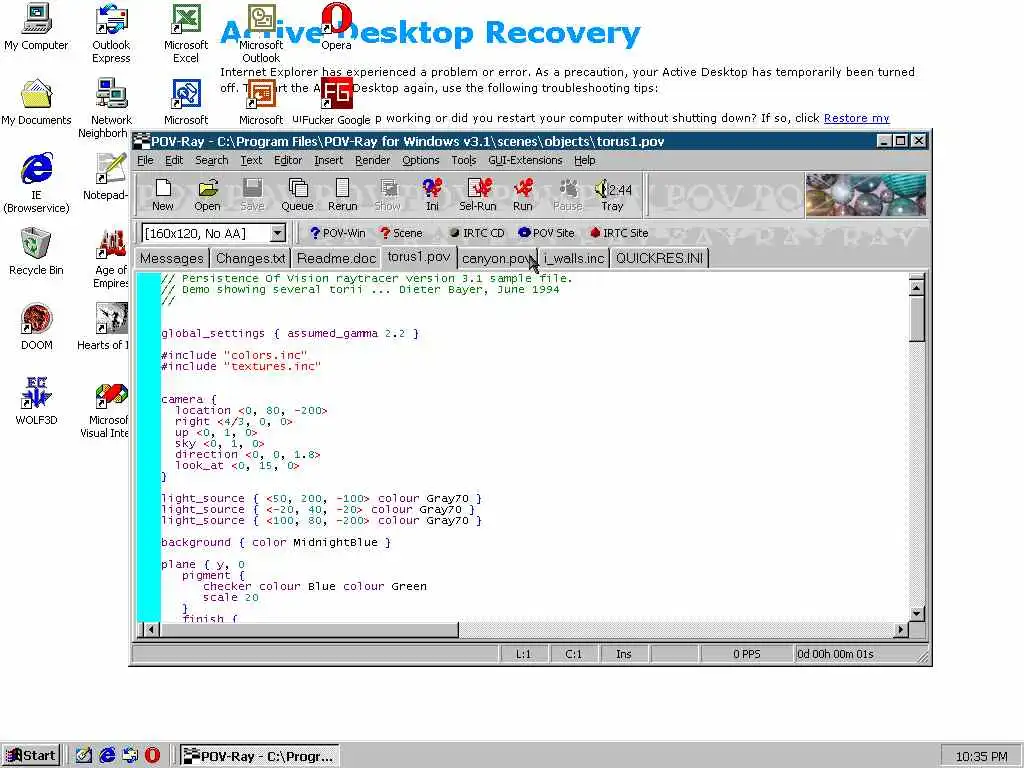The height and width of the screenshot is (768, 1024).
Task: Launch Internet Explorer from the quick launch bar
Action: tap(107, 756)
